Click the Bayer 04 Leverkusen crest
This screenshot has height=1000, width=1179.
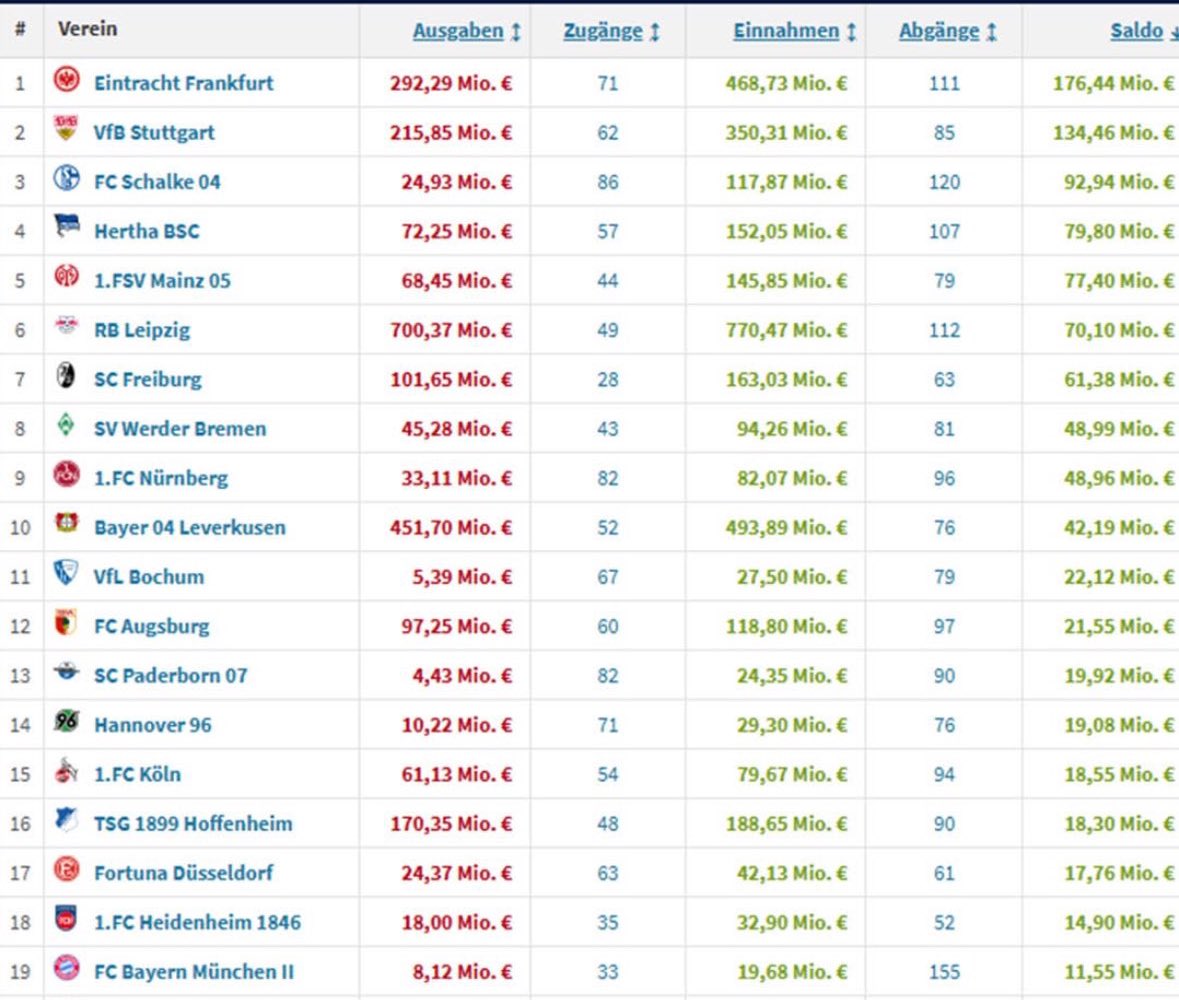pos(66,523)
